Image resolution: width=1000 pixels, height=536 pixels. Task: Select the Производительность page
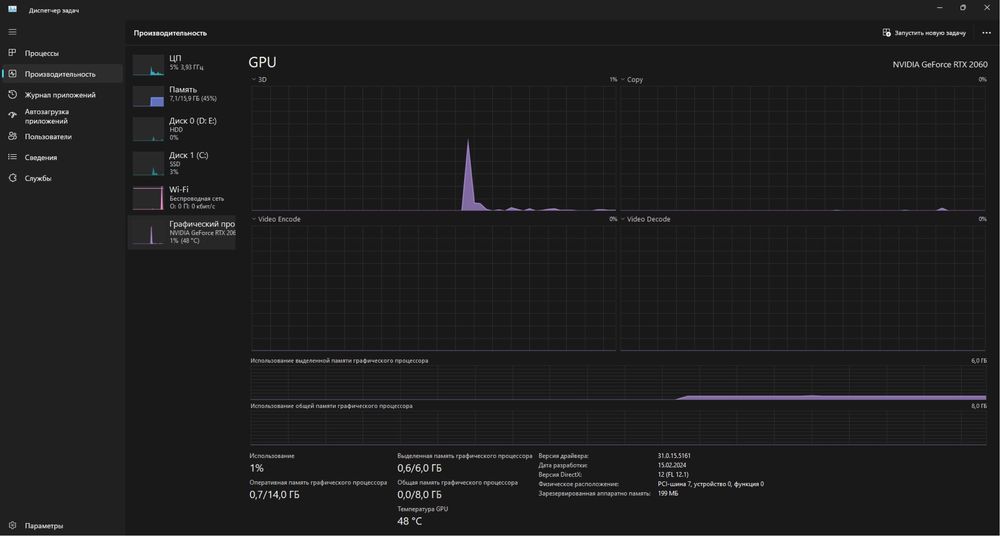62,74
